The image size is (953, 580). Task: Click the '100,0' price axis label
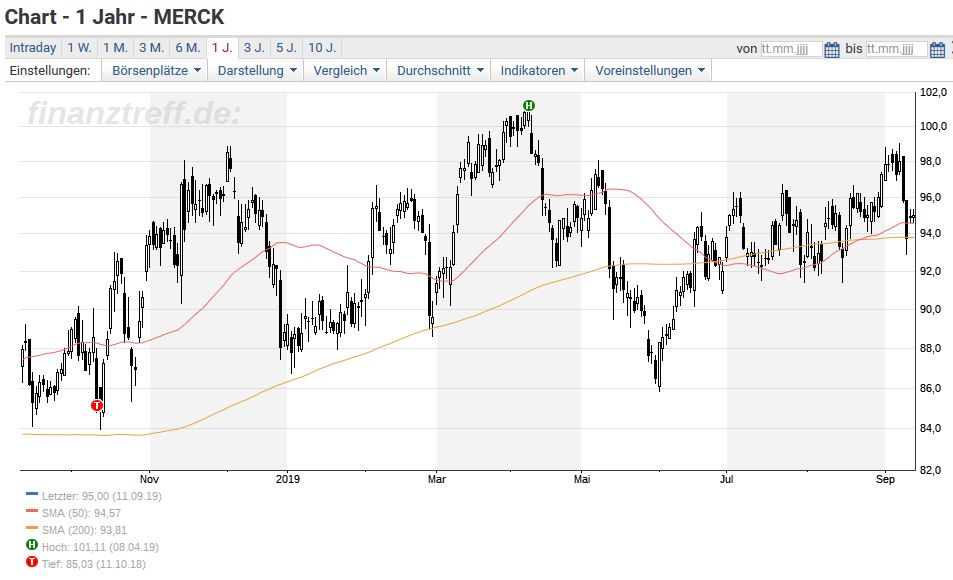click(934, 126)
